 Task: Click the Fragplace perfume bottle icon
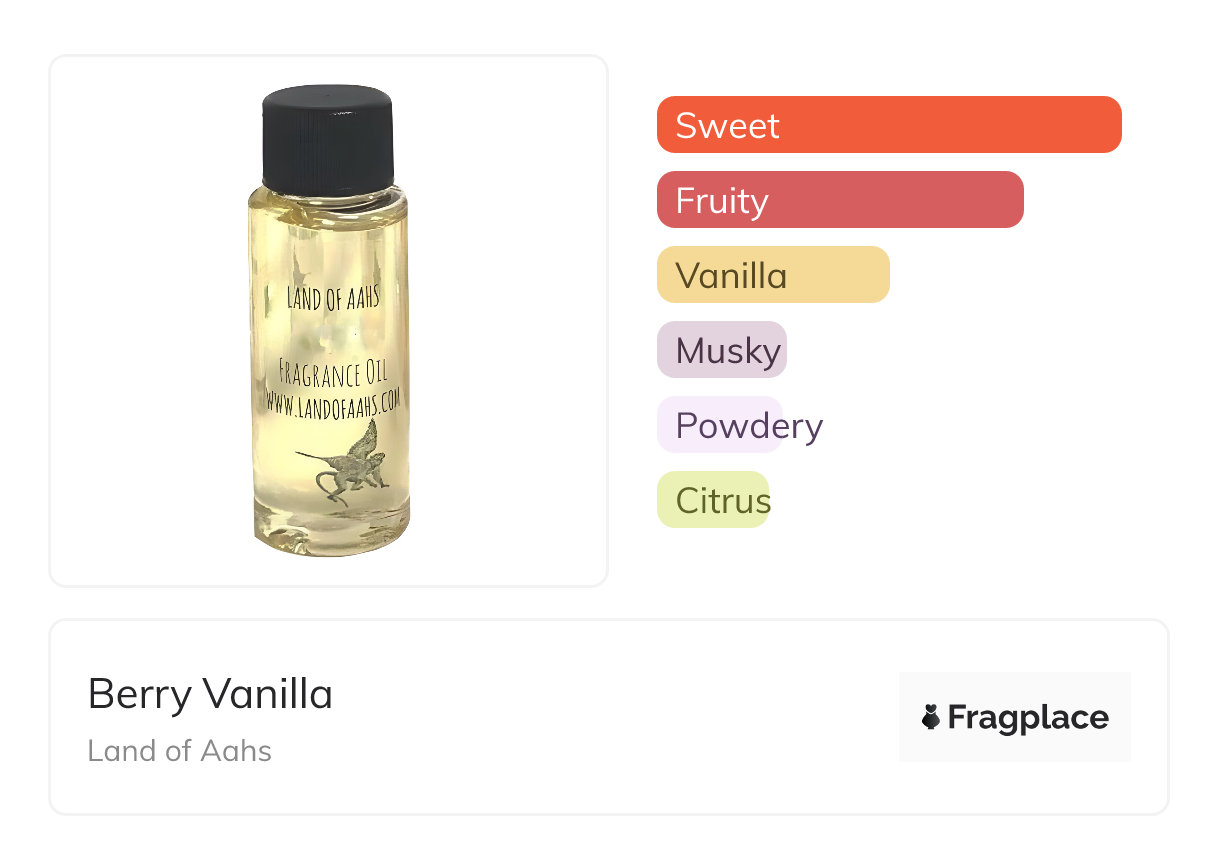click(931, 717)
